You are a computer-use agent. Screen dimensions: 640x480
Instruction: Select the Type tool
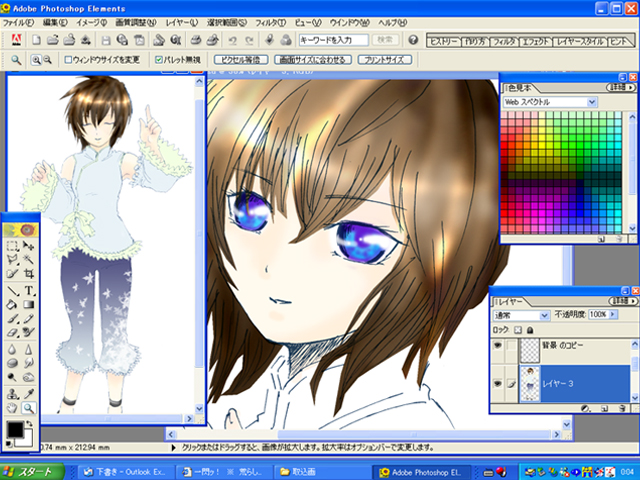coord(29,291)
